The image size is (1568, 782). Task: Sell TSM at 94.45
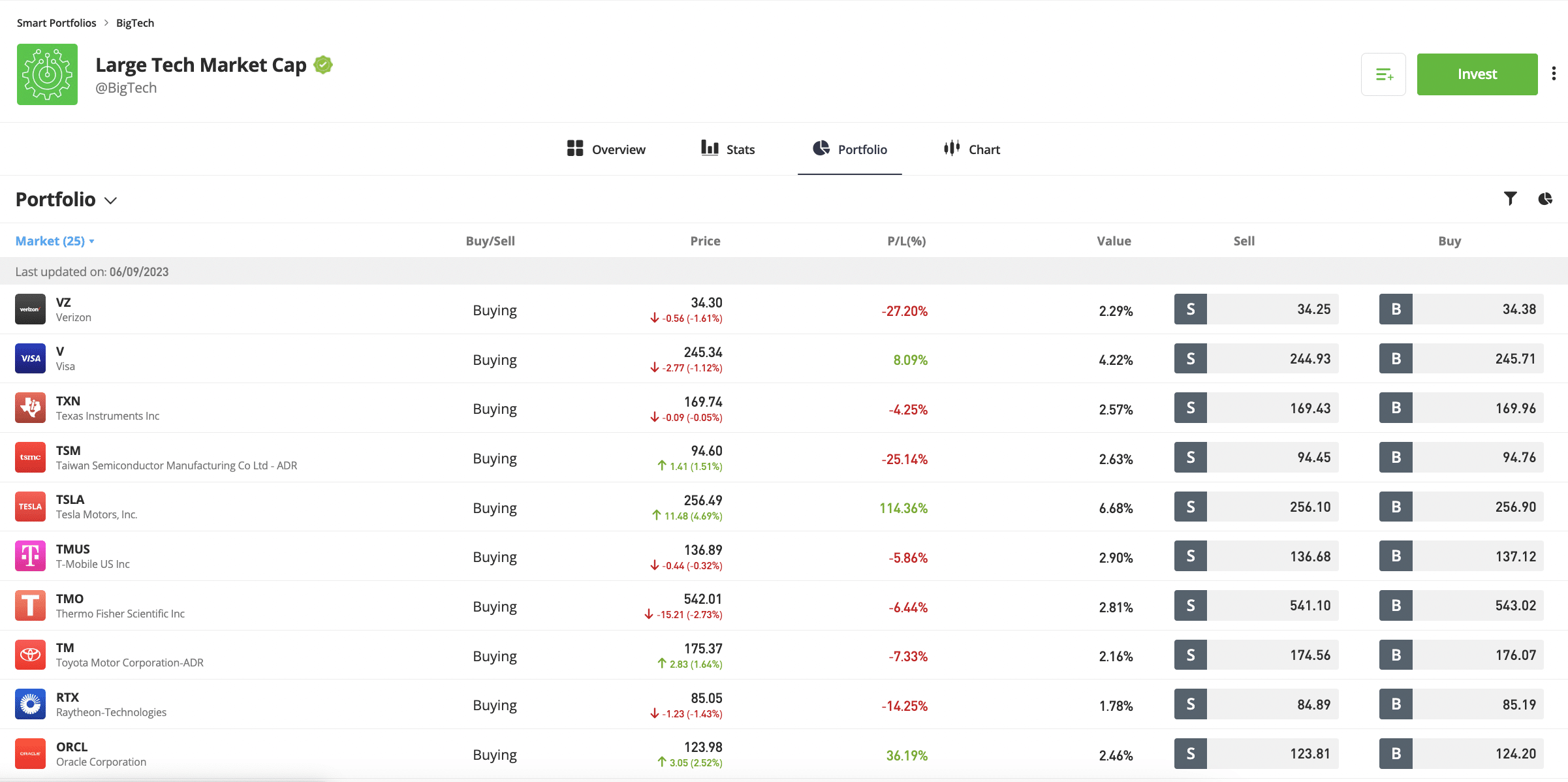pos(1256,458)
